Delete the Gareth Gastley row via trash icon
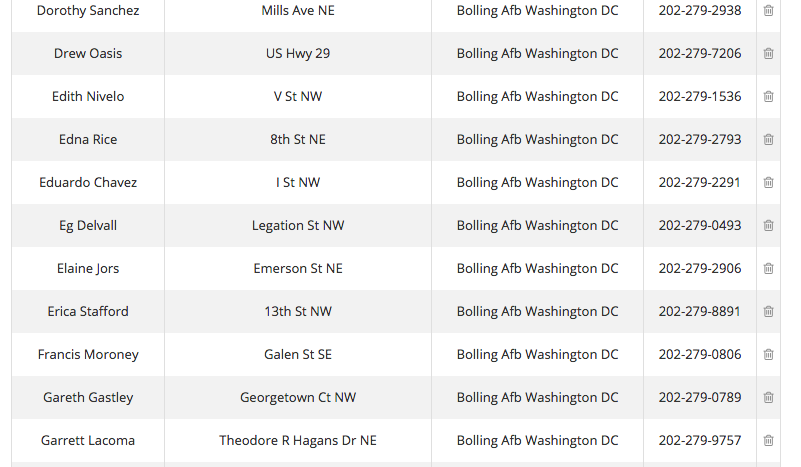This screenshot has height=467, width=801. click(x=768, y=397)
